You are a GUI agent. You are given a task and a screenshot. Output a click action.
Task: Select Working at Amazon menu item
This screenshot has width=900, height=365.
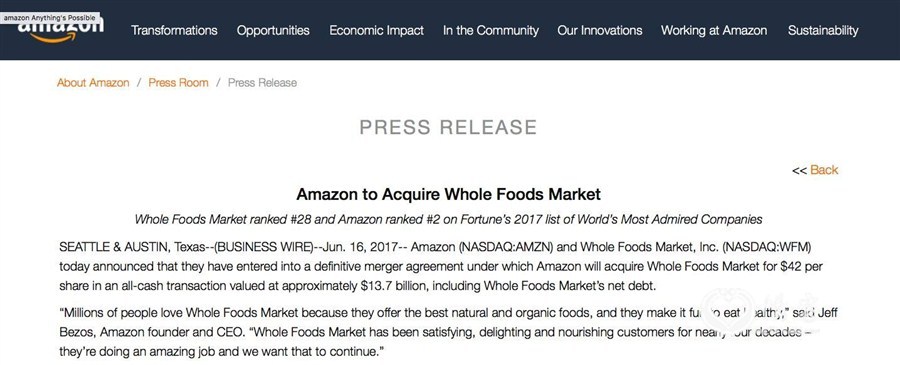(x=714, y=30)
